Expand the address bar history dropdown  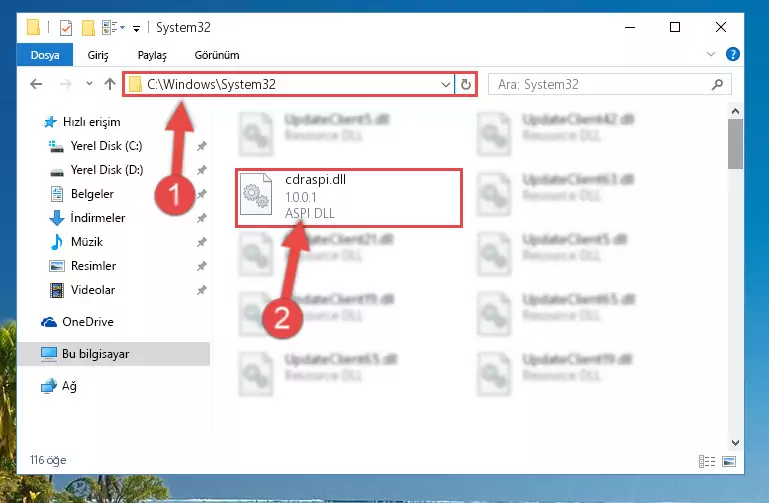(445, 85)
